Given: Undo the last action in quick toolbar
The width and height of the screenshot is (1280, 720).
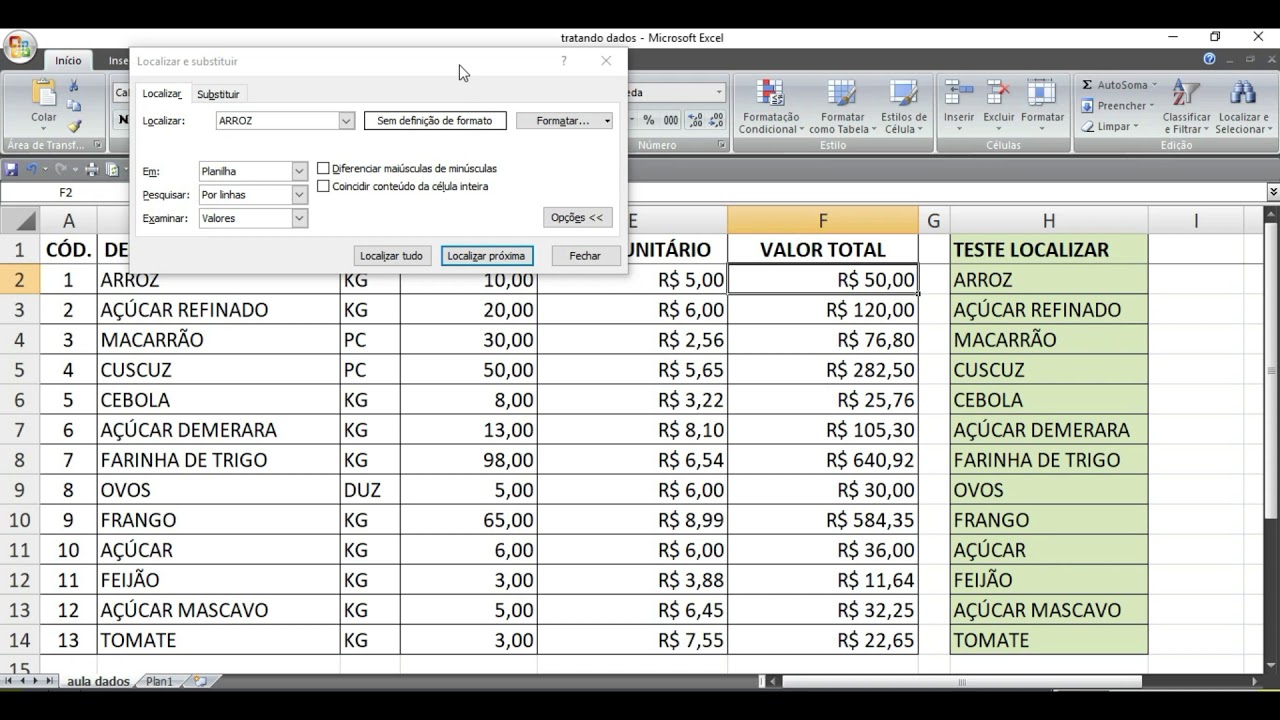Looking at the screenshot, I should (x=31, y=169).
